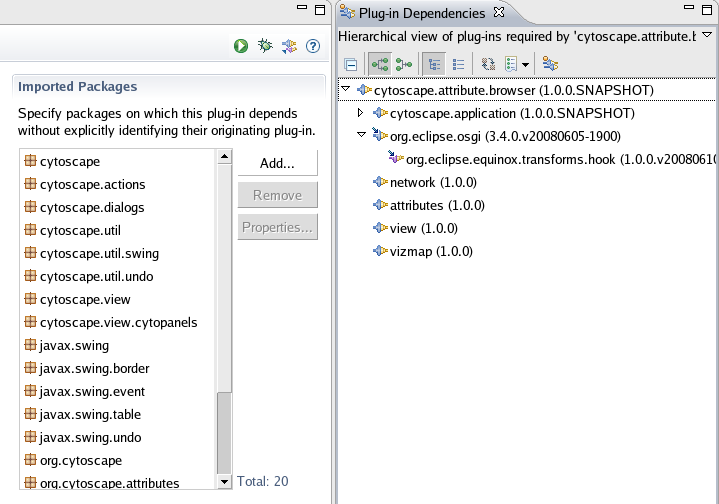Collapse the org.eclipse.osgi node
The height and width of the screenshot is (504, 719).
point(361,135)
